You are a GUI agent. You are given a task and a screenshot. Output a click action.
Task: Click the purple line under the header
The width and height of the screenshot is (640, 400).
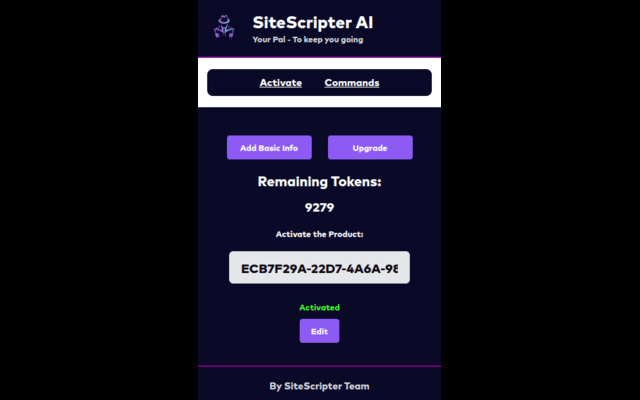[319, 57]
